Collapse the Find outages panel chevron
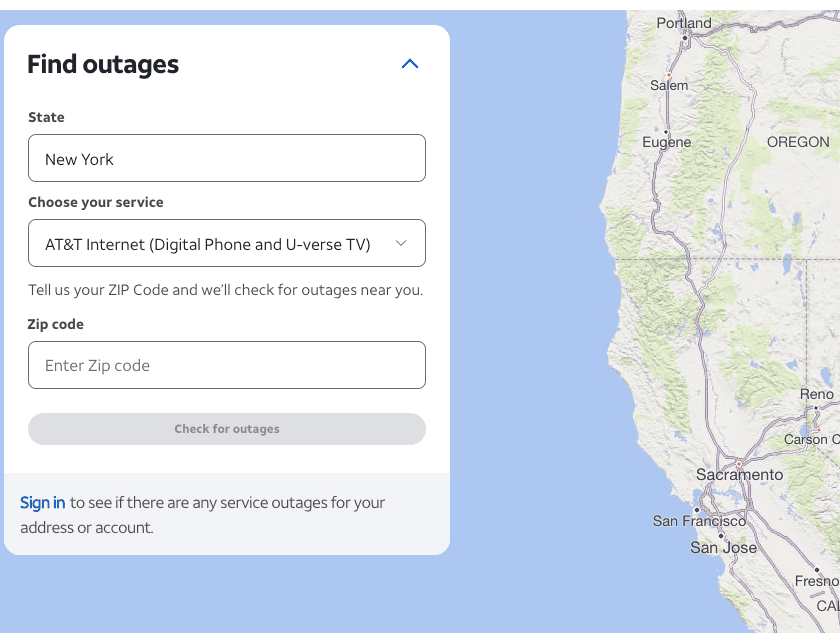The height and width of the screenshot is (633, 840). [409, 64]
